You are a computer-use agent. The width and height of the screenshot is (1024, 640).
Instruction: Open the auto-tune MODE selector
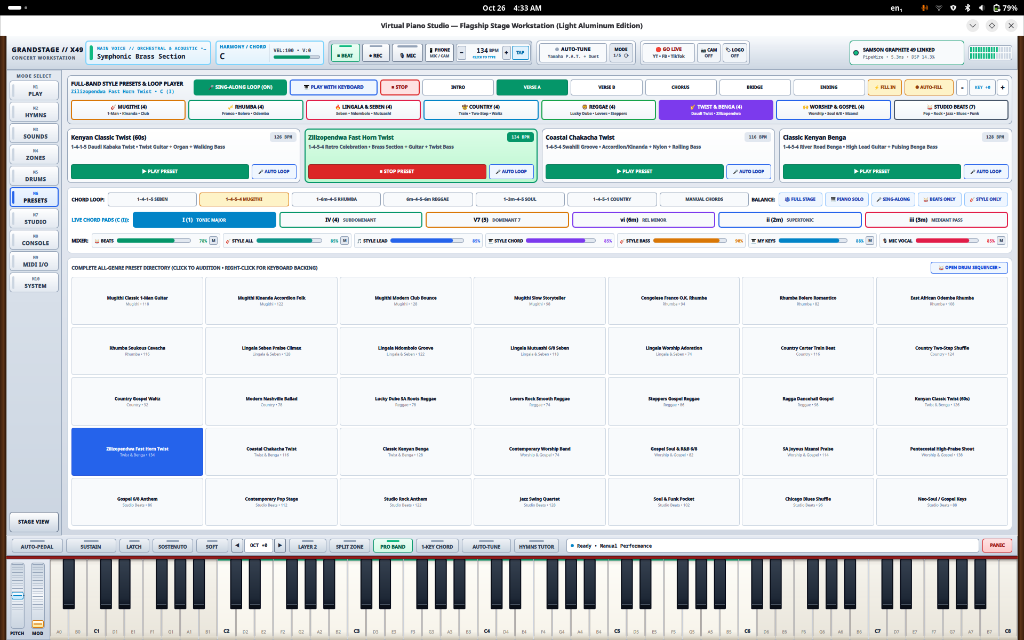[621, 53]
